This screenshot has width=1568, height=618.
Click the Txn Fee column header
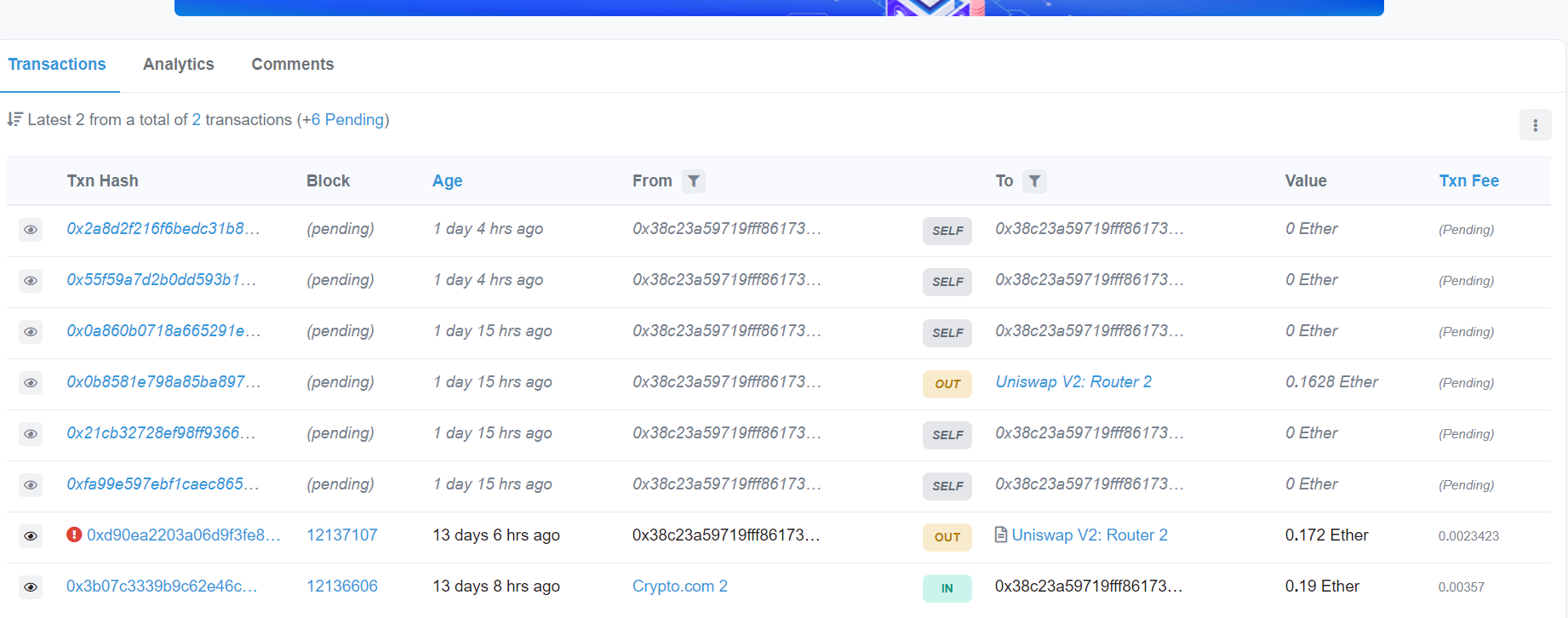pos(1468,181)
